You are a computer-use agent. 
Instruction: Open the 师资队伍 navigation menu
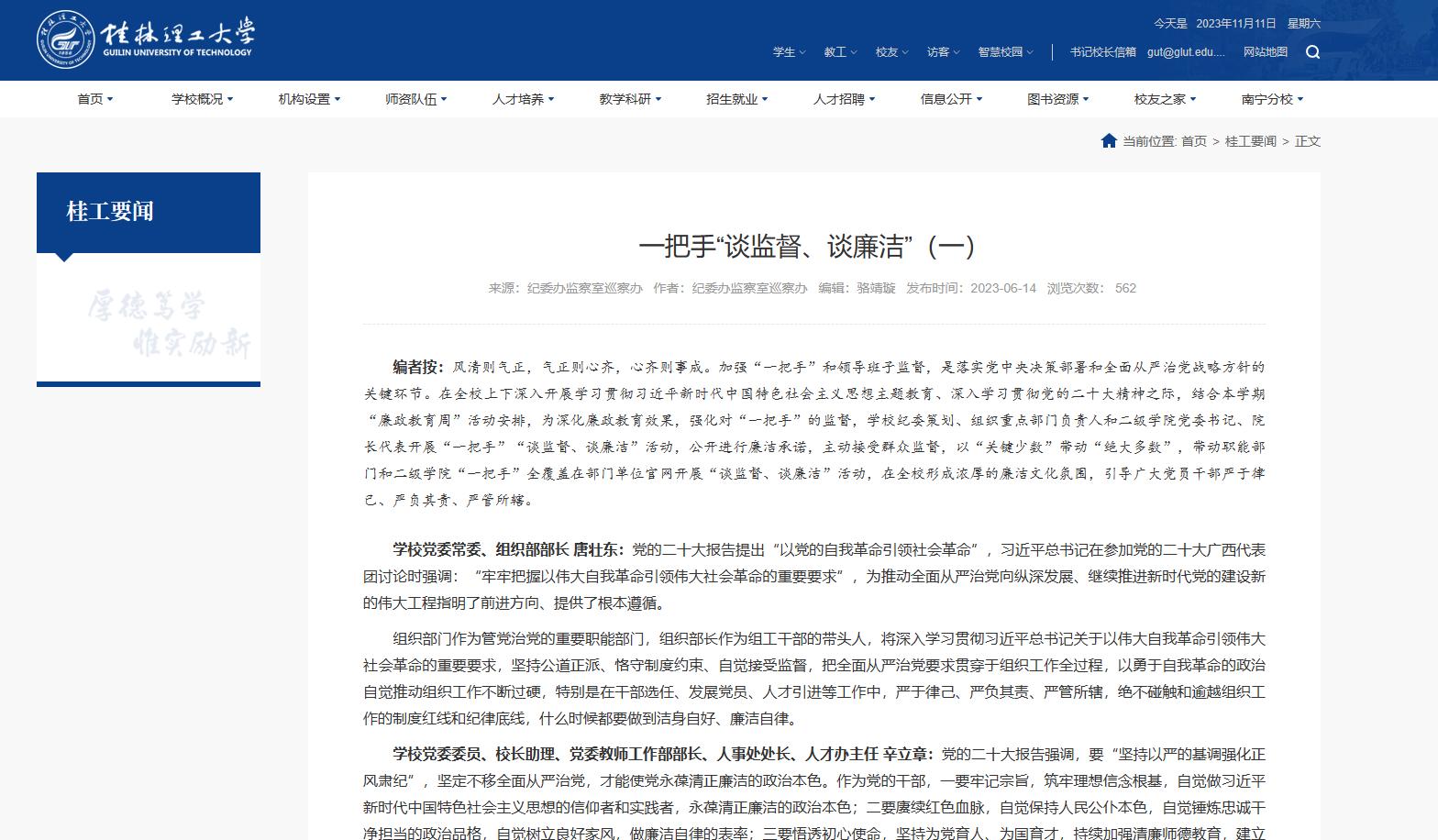[415, 99]
